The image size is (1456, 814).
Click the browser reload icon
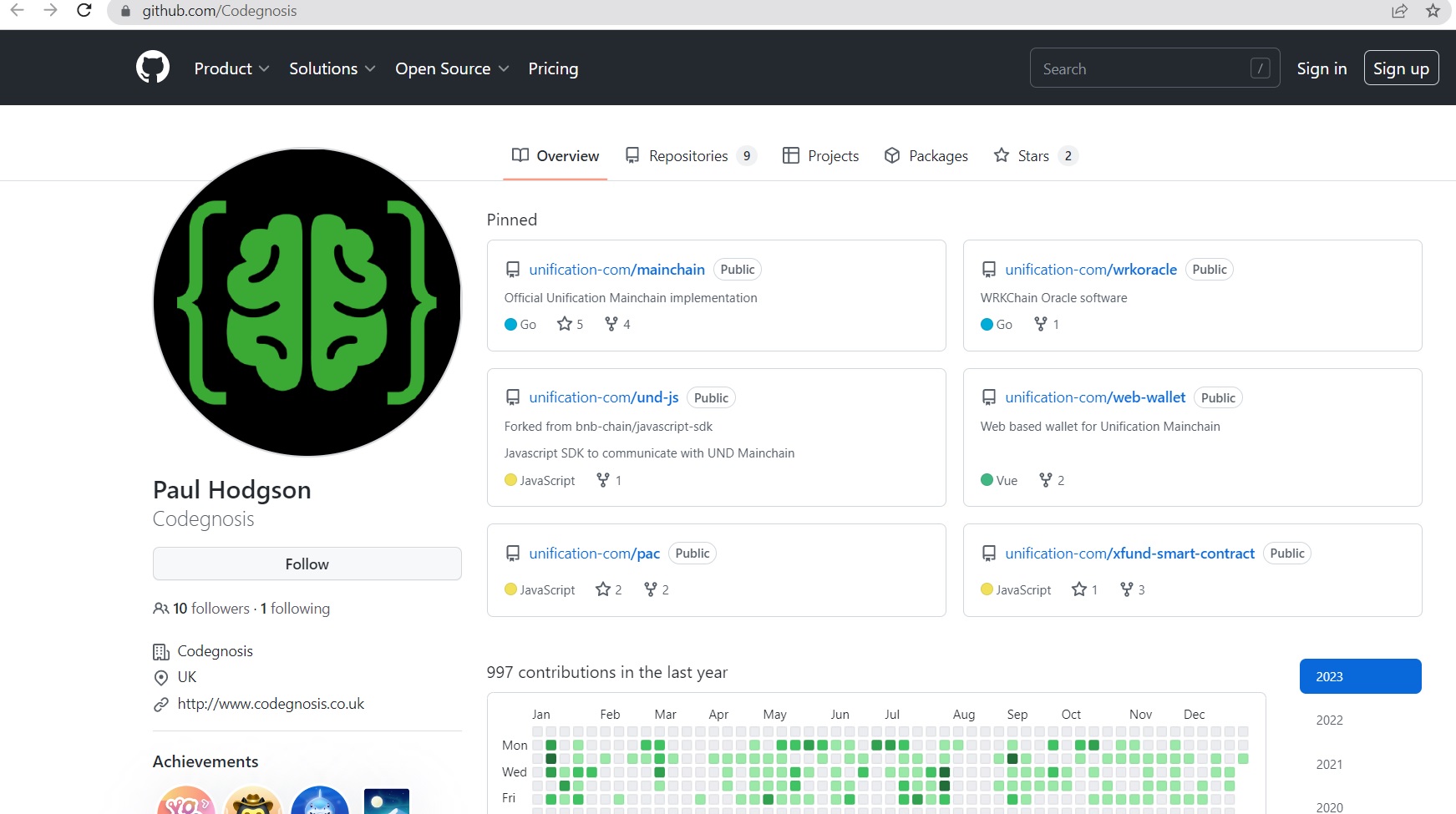point(83,11)
